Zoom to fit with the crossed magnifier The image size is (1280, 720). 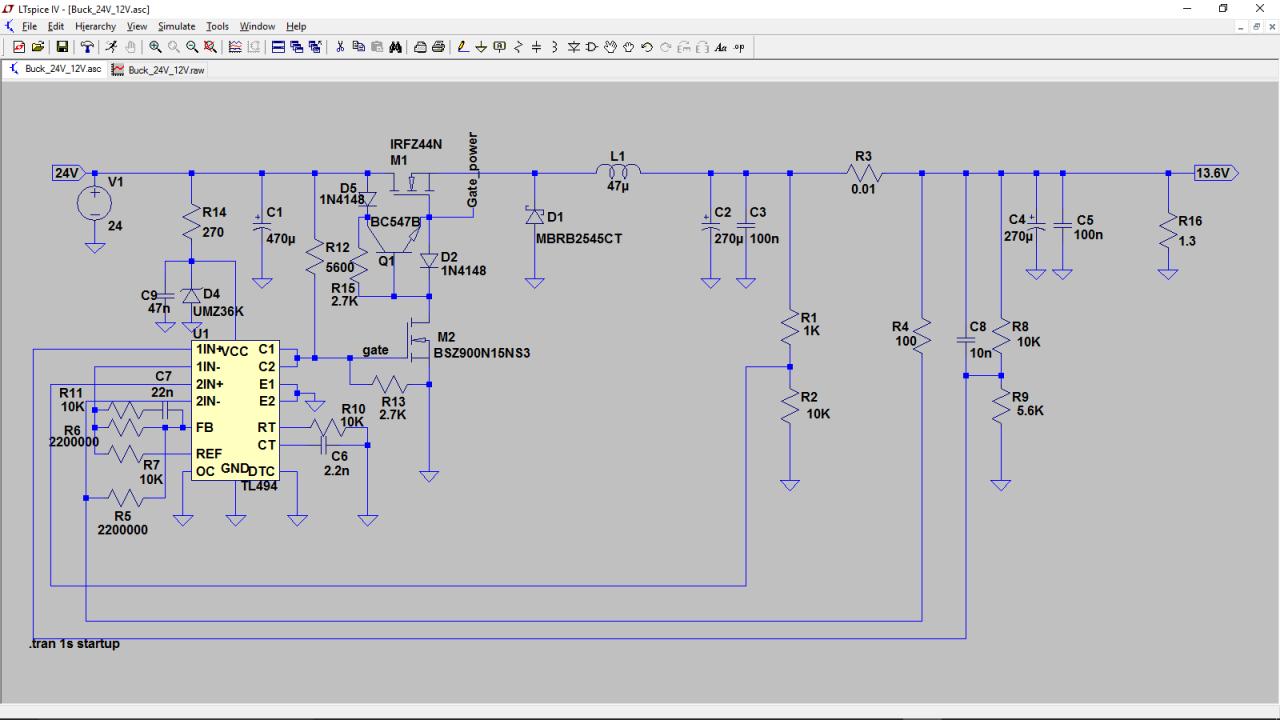[210, 47]
